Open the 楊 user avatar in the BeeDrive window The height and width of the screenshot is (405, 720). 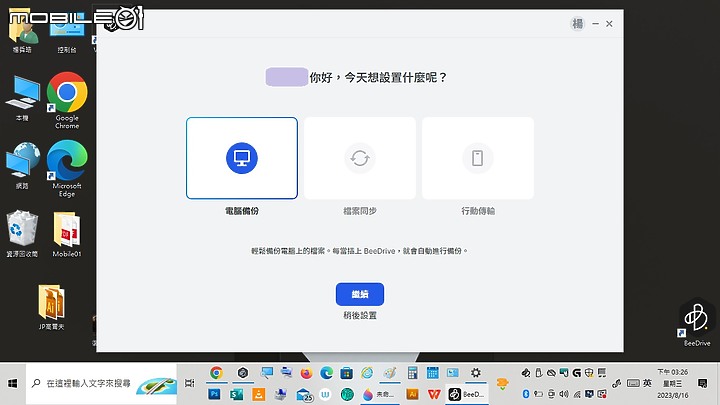pos(577,23)
